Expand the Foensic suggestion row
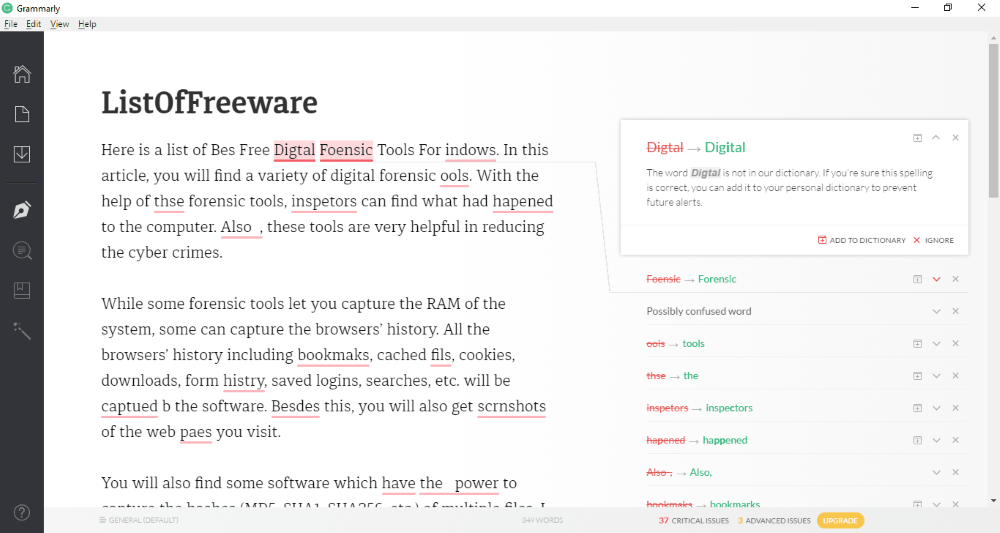This screenshot has width=1000, height=533. tap(936, 279)
